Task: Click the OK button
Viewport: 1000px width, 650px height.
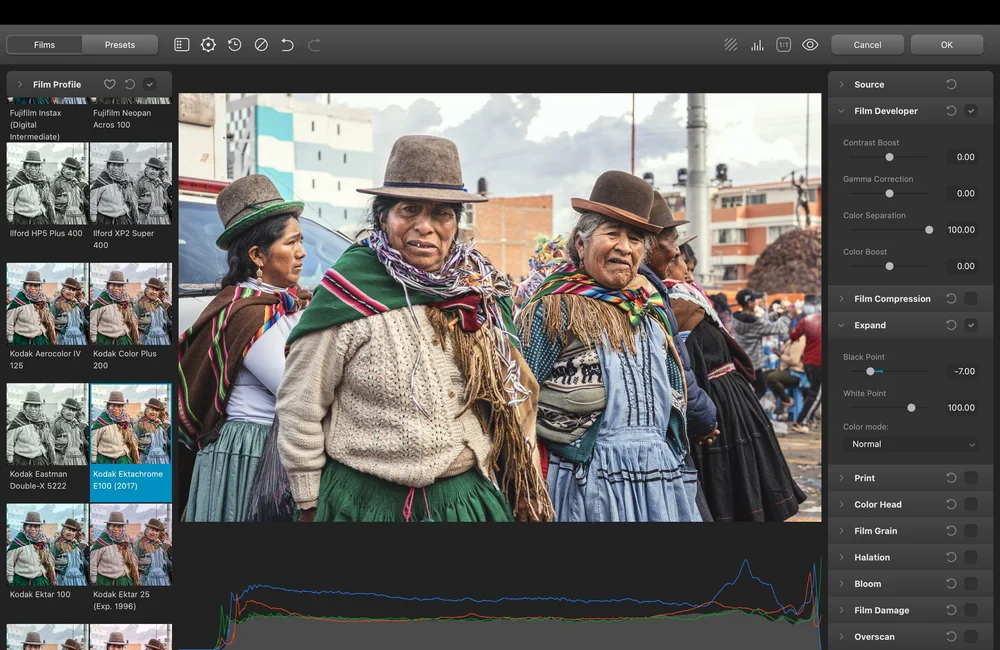Action: (x=946, y=45)
